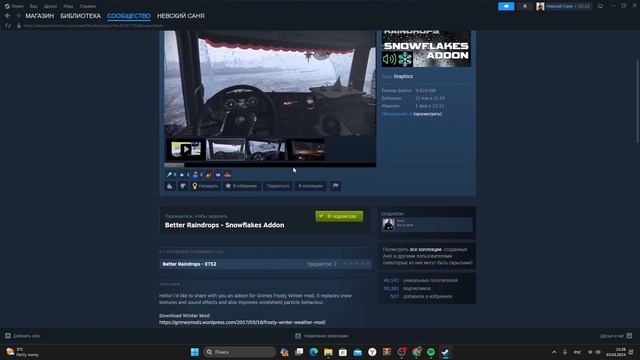Play the video thumbnail in the gallery
The height and width of the screenshot is (360, 640).
tap(186, 149)
